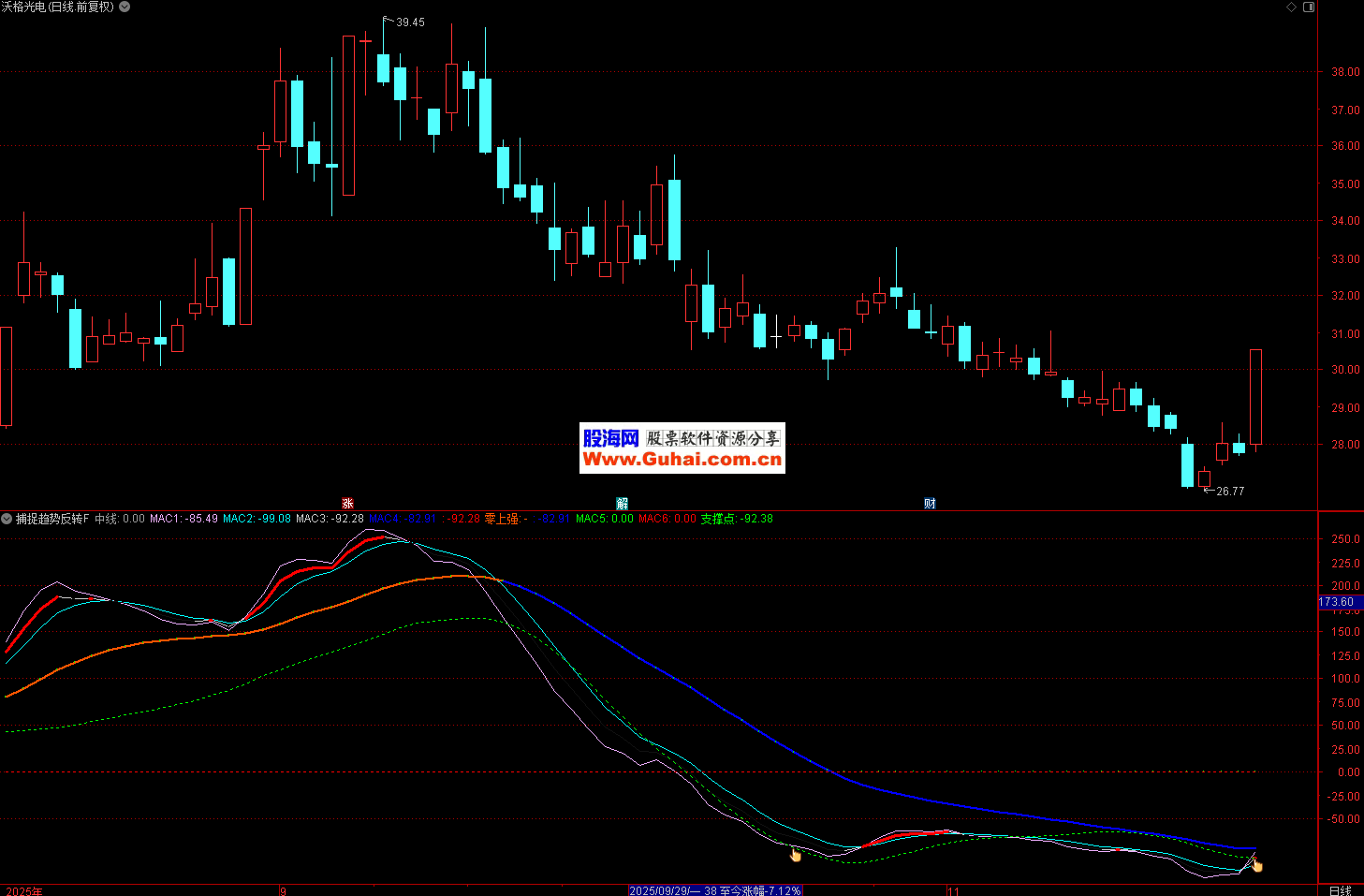Click the diamond icon at top right

click(x=1291, y=7)
